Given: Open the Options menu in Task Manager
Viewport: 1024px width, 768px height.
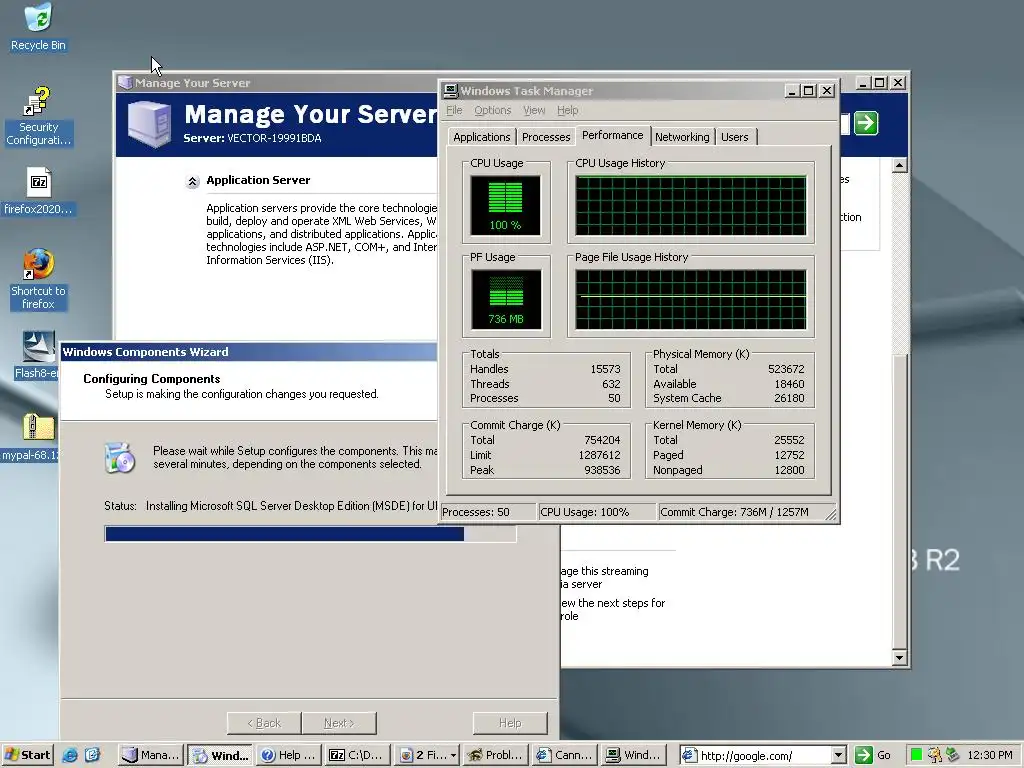Looking at the screenshot, I should pyautogui.click(x=492, y=110).
